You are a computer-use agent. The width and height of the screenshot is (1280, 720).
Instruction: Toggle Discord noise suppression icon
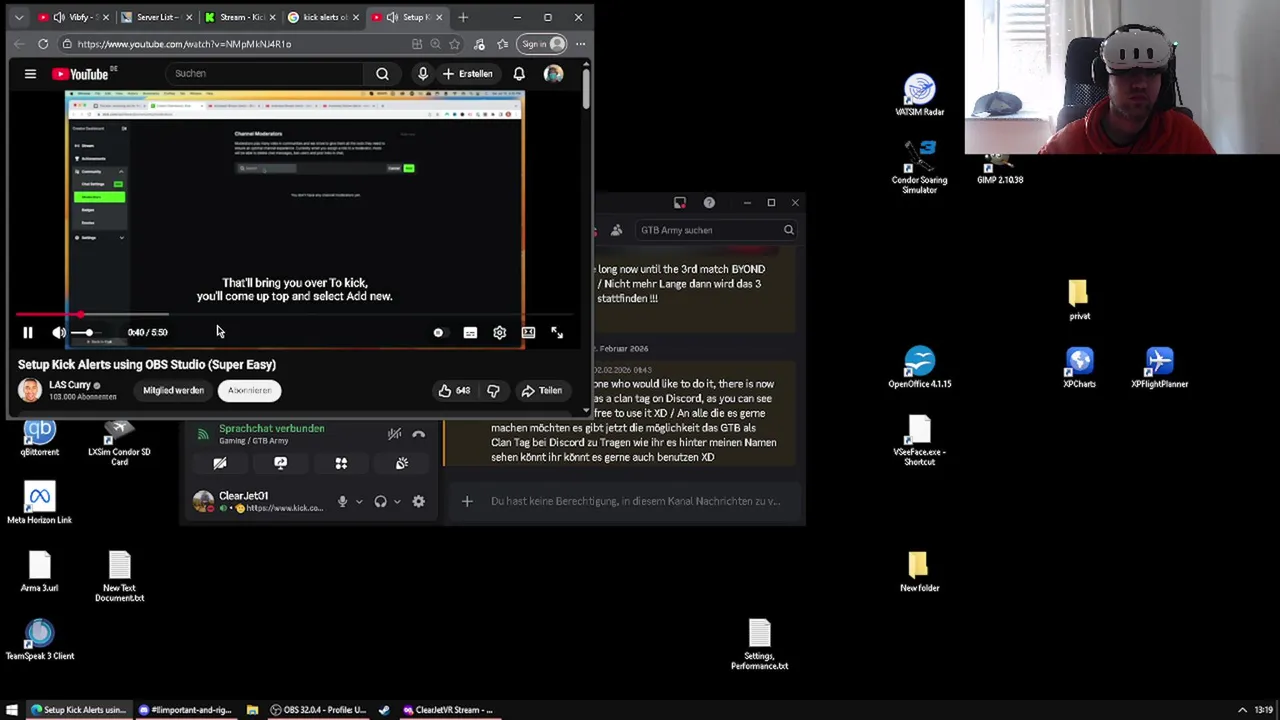tap(394, 434)
